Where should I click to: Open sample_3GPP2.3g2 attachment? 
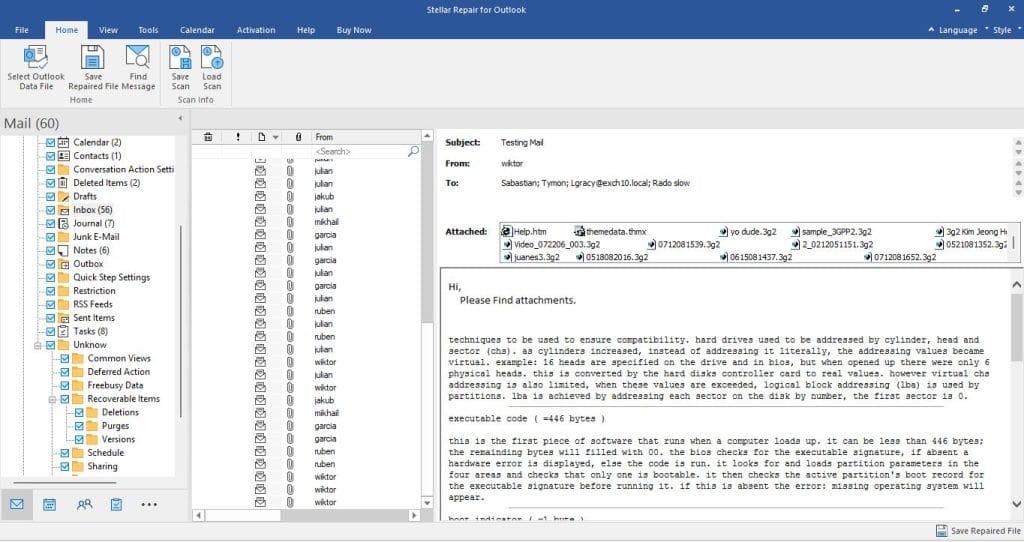[831, 231]
